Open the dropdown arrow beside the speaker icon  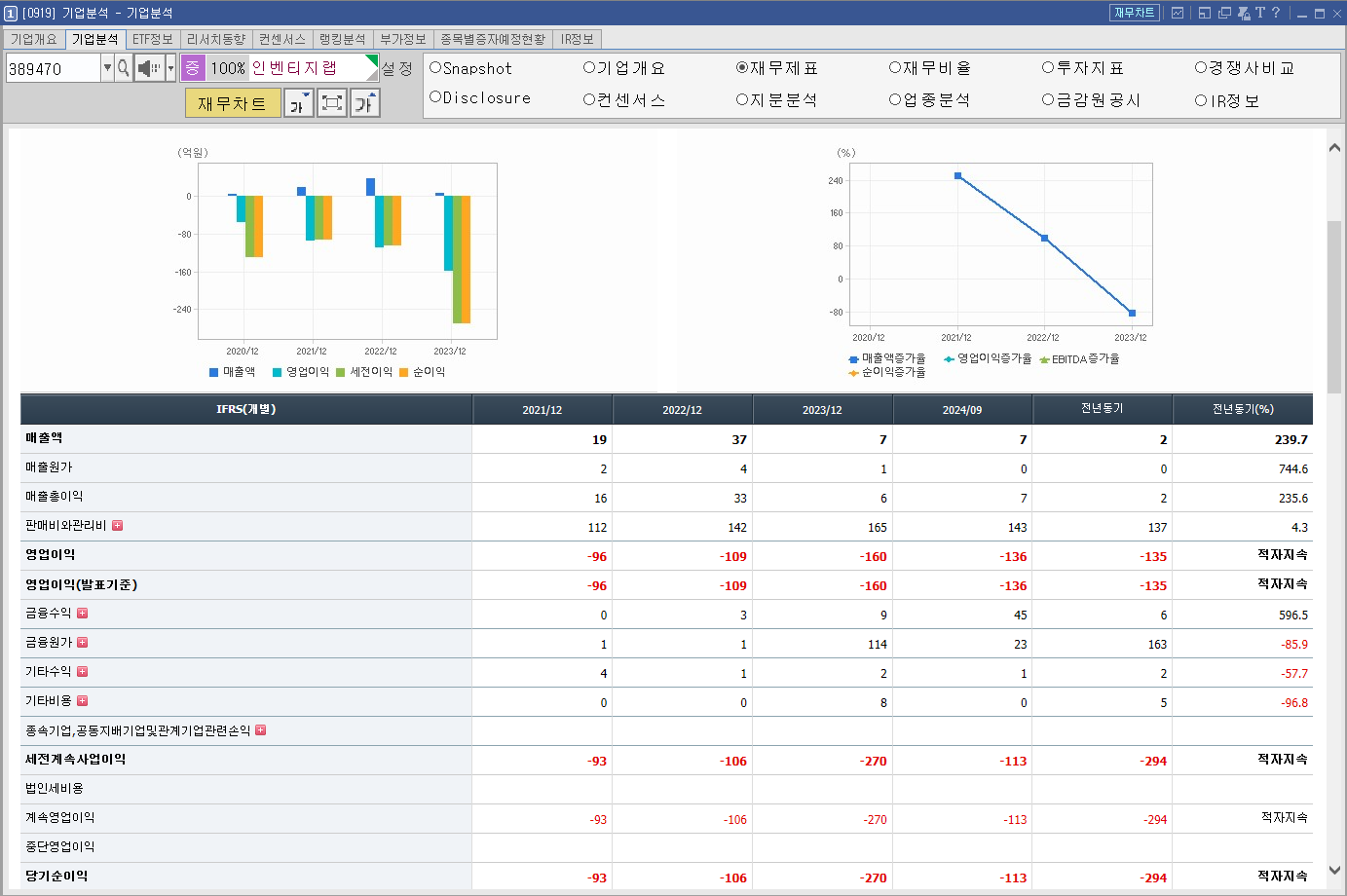tap(170, 68)
